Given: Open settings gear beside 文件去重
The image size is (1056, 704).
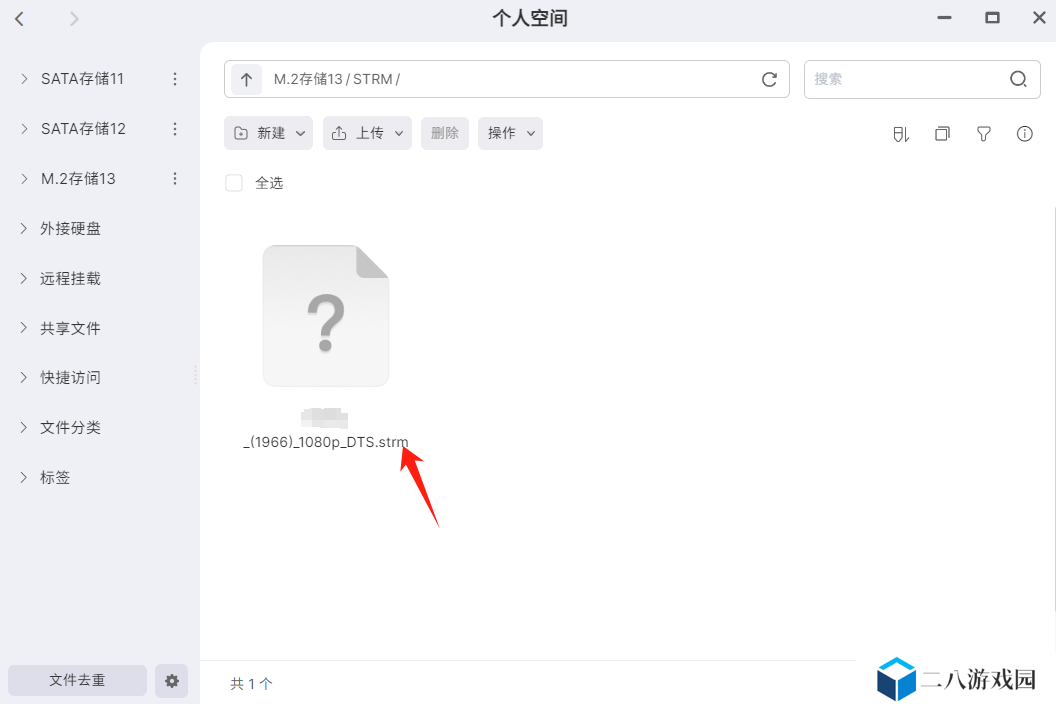Looking at the screenshot, I should (x=172, y=680).
